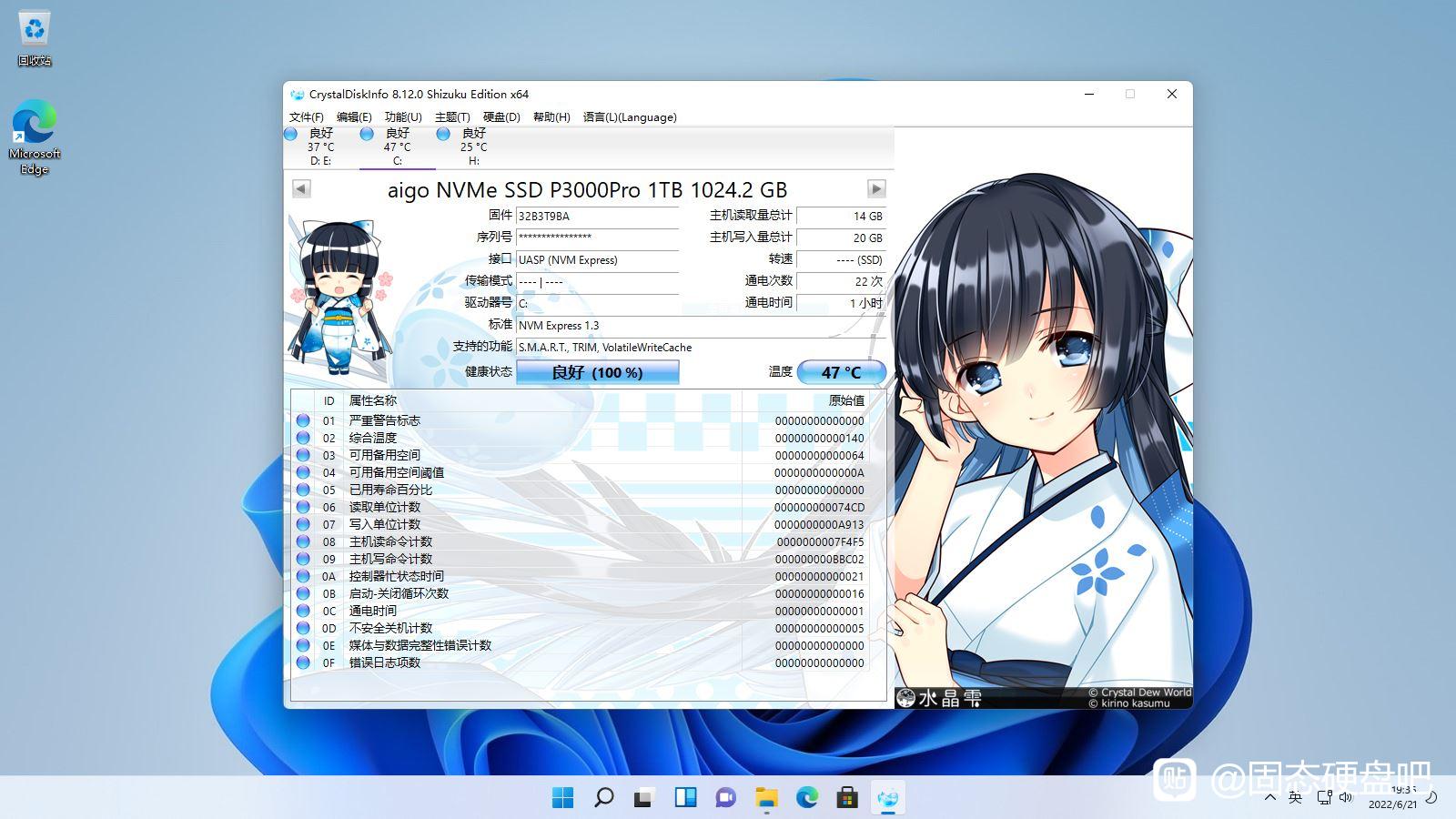Click the supported features S.M.A.R.T., TRIM field
1456x819 pixels.
tap(701, 347)
